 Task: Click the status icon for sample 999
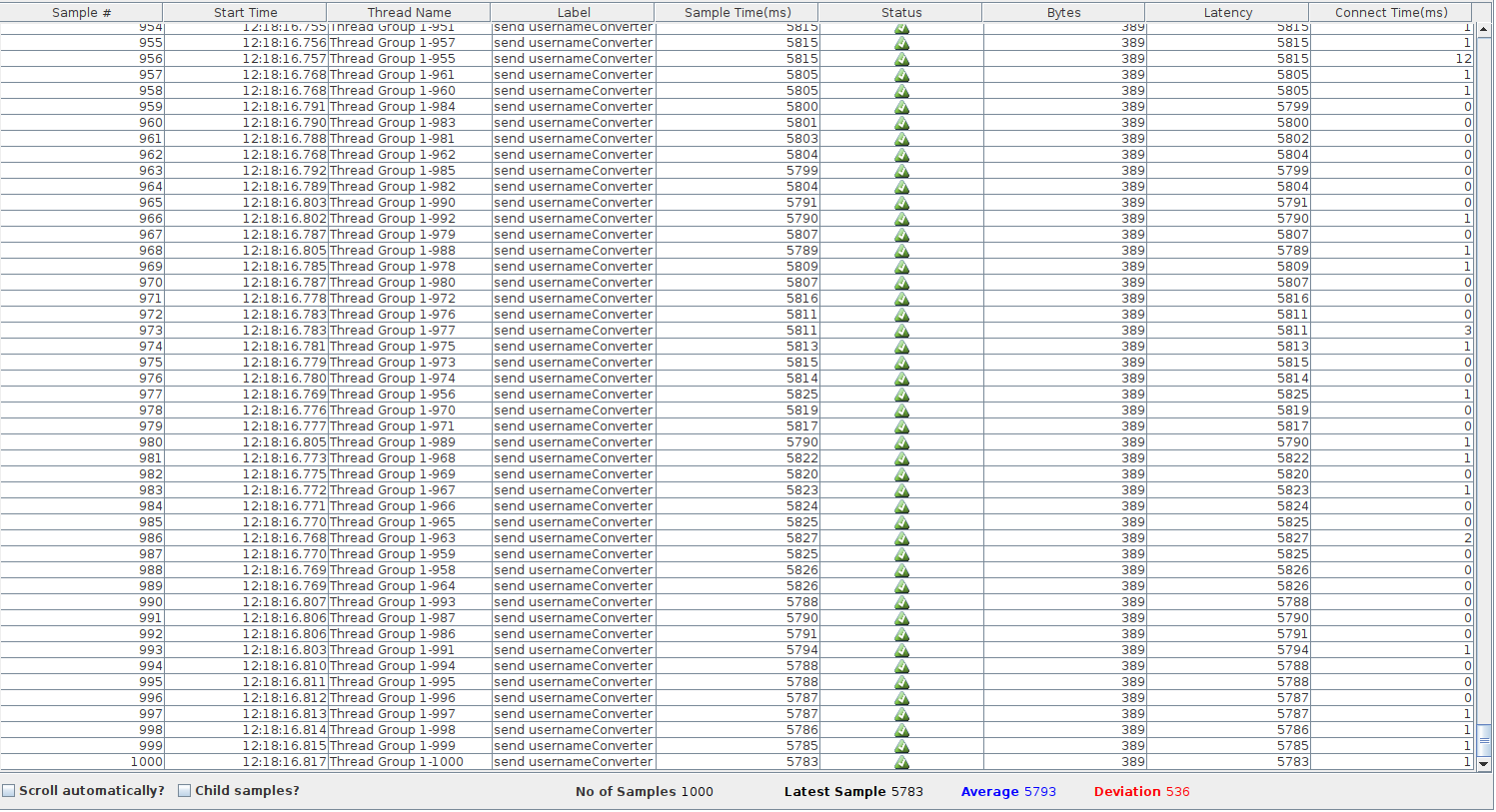point(901,746)
